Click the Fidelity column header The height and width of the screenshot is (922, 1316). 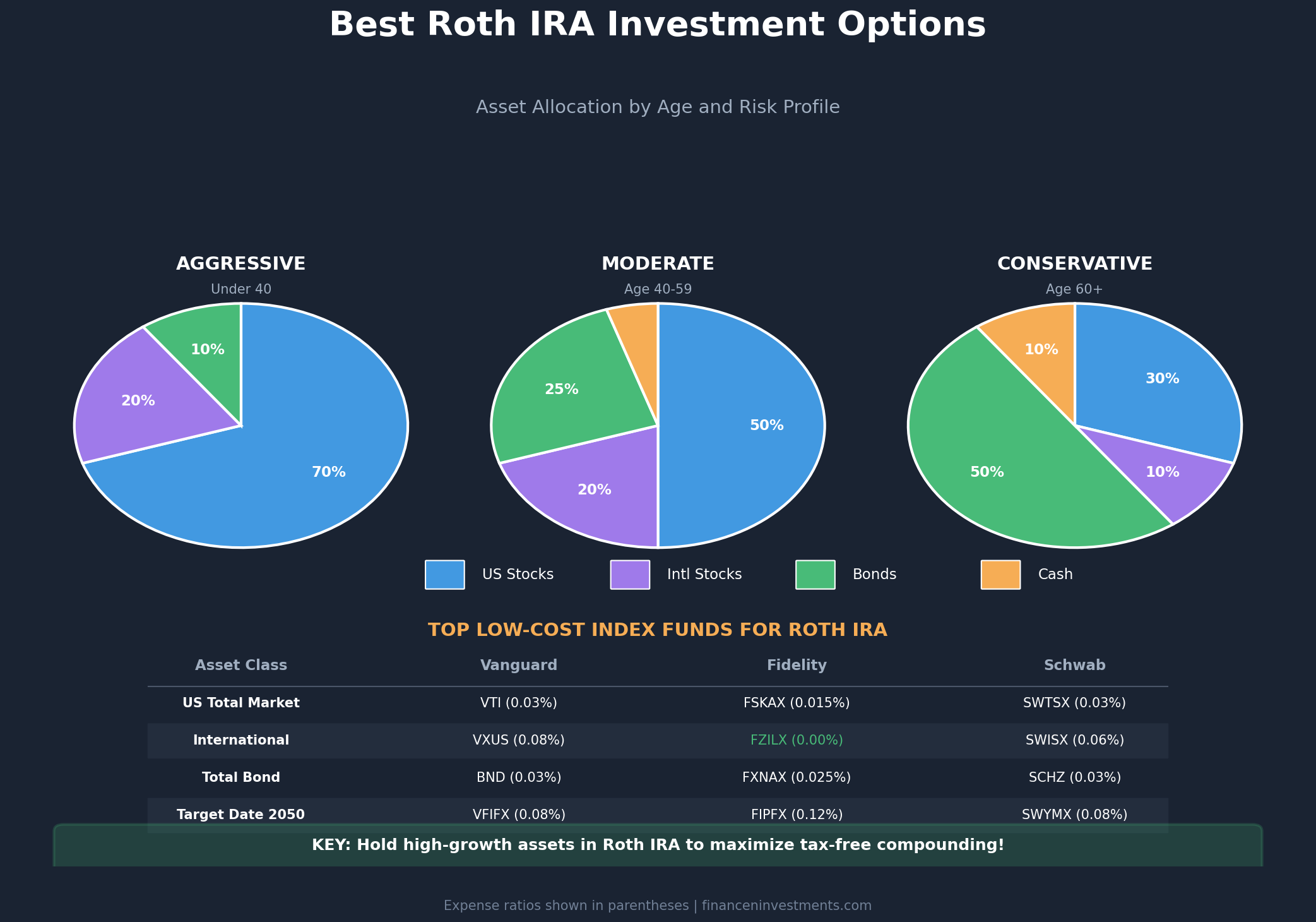click(797, 664)
